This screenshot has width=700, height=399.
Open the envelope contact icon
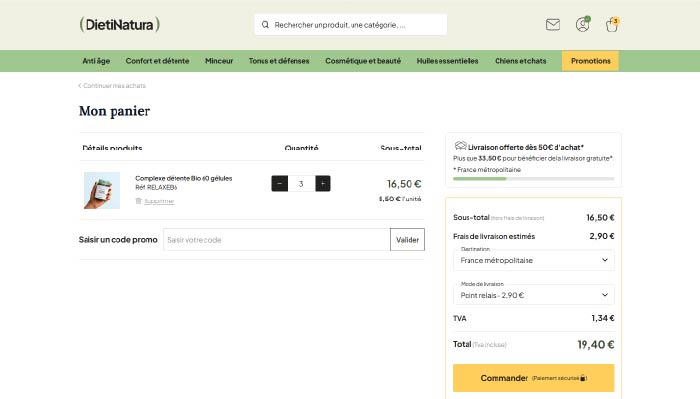point(553,25)
